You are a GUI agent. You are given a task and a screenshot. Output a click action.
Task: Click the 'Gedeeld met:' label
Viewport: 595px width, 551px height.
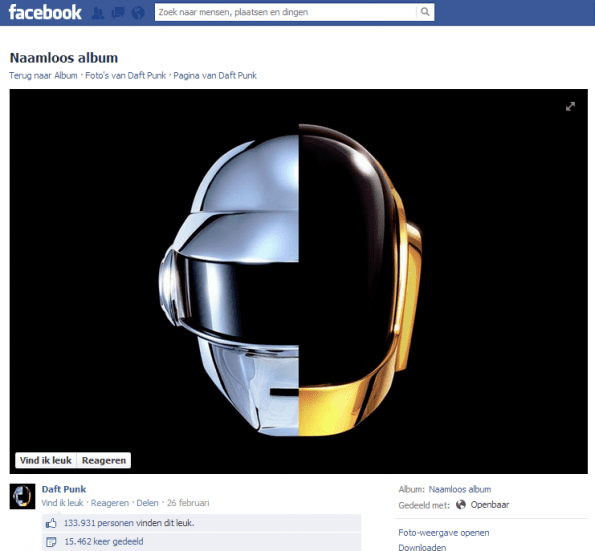tap(424, 505)
